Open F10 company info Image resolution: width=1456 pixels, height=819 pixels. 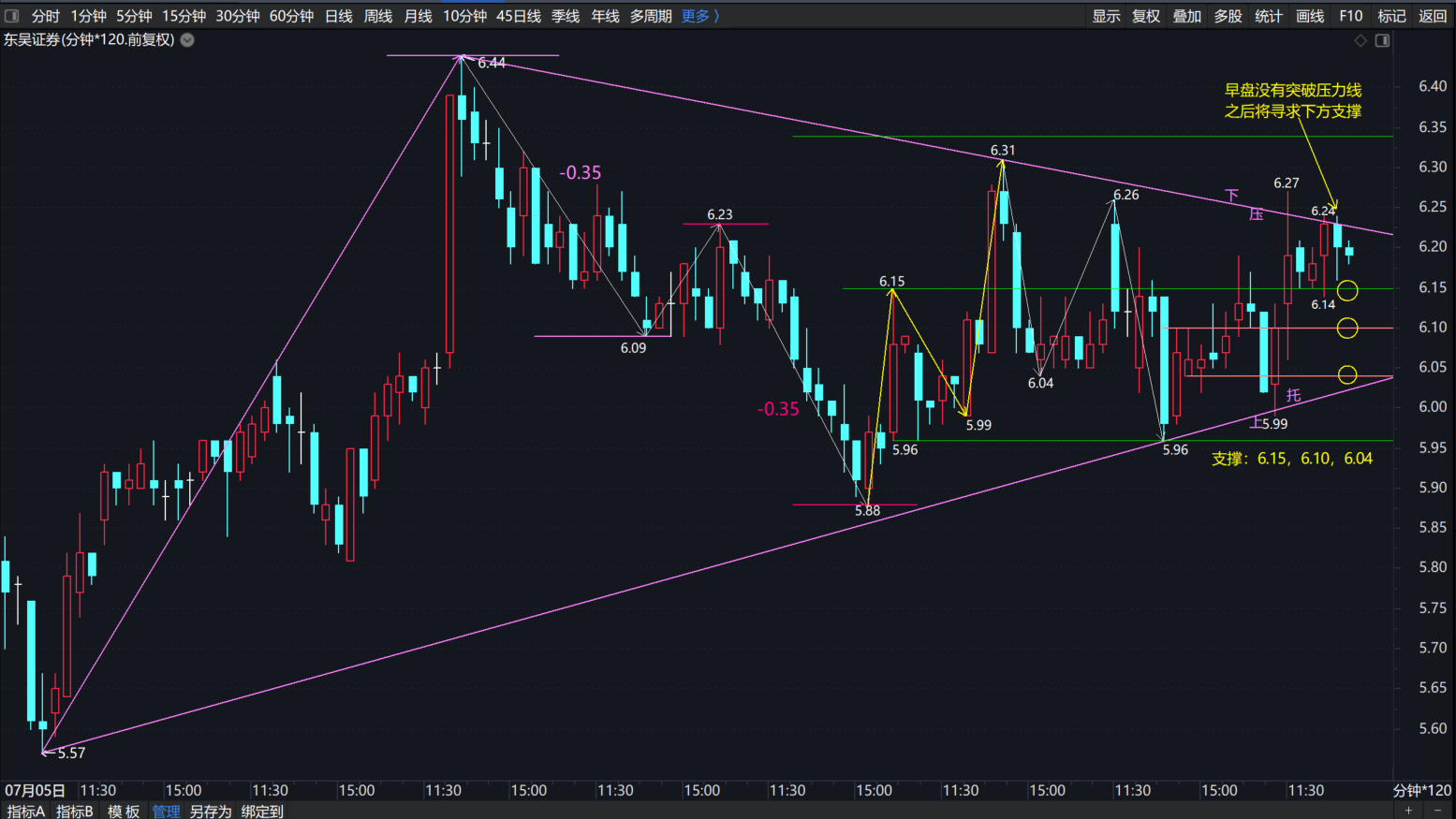1351,16
